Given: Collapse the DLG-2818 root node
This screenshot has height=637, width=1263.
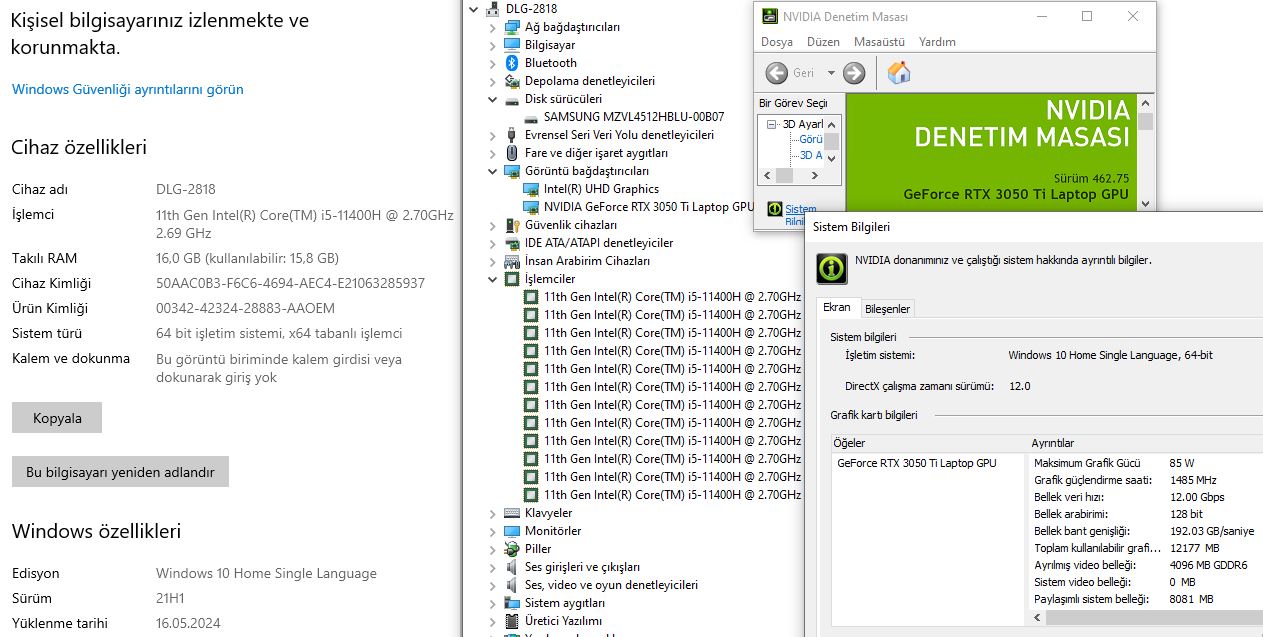Looking at the screenshot, I should 473,9.
